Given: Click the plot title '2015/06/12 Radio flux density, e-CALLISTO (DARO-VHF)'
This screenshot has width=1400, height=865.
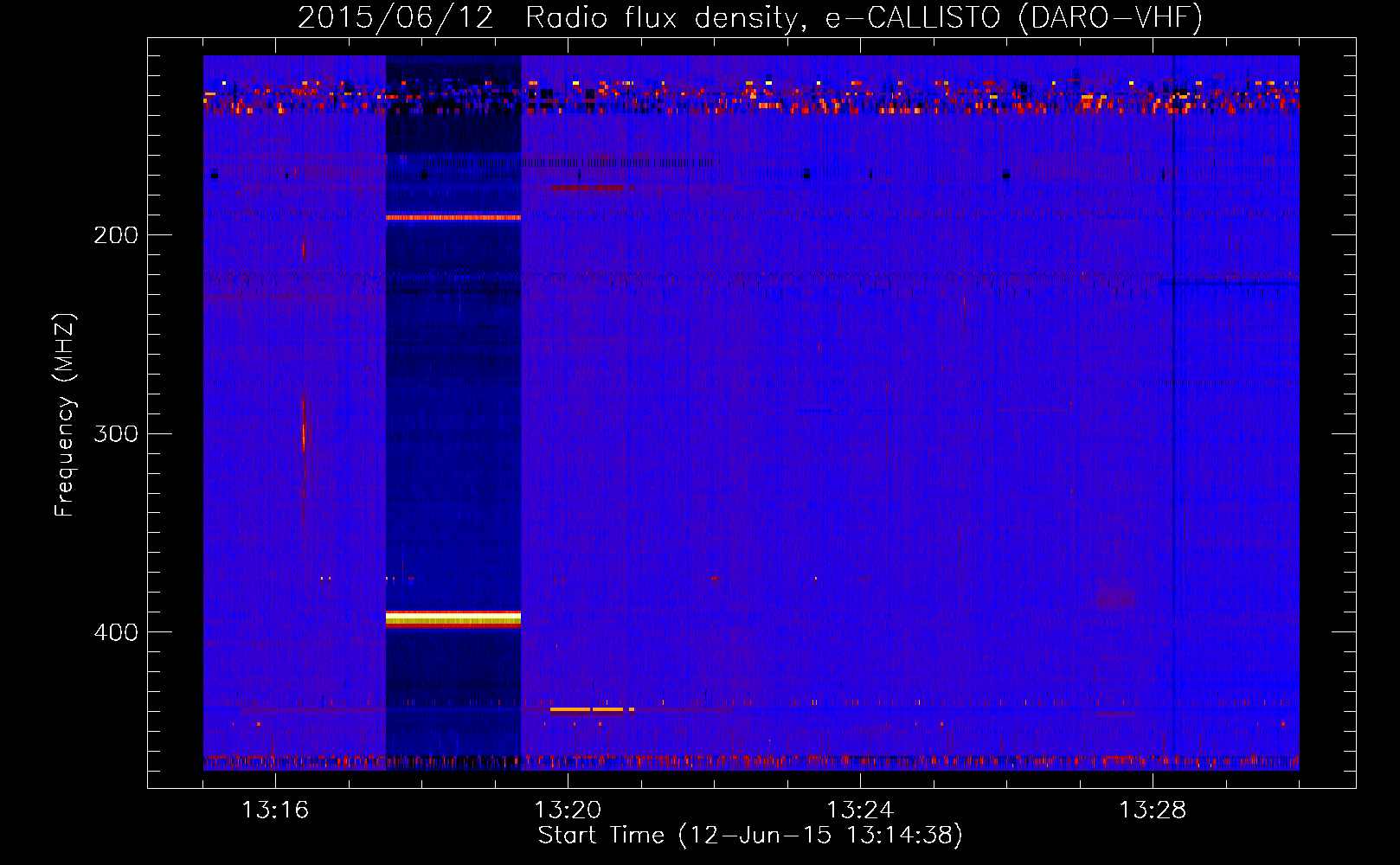Looking at the screenshot, I should (750, 17).
